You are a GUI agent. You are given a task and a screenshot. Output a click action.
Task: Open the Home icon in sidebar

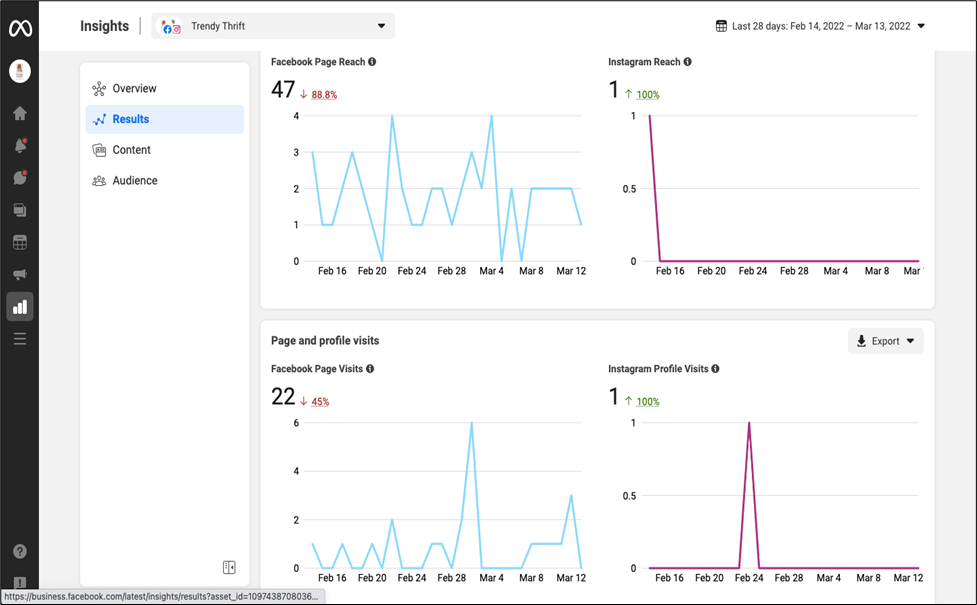tap(20, 113)
